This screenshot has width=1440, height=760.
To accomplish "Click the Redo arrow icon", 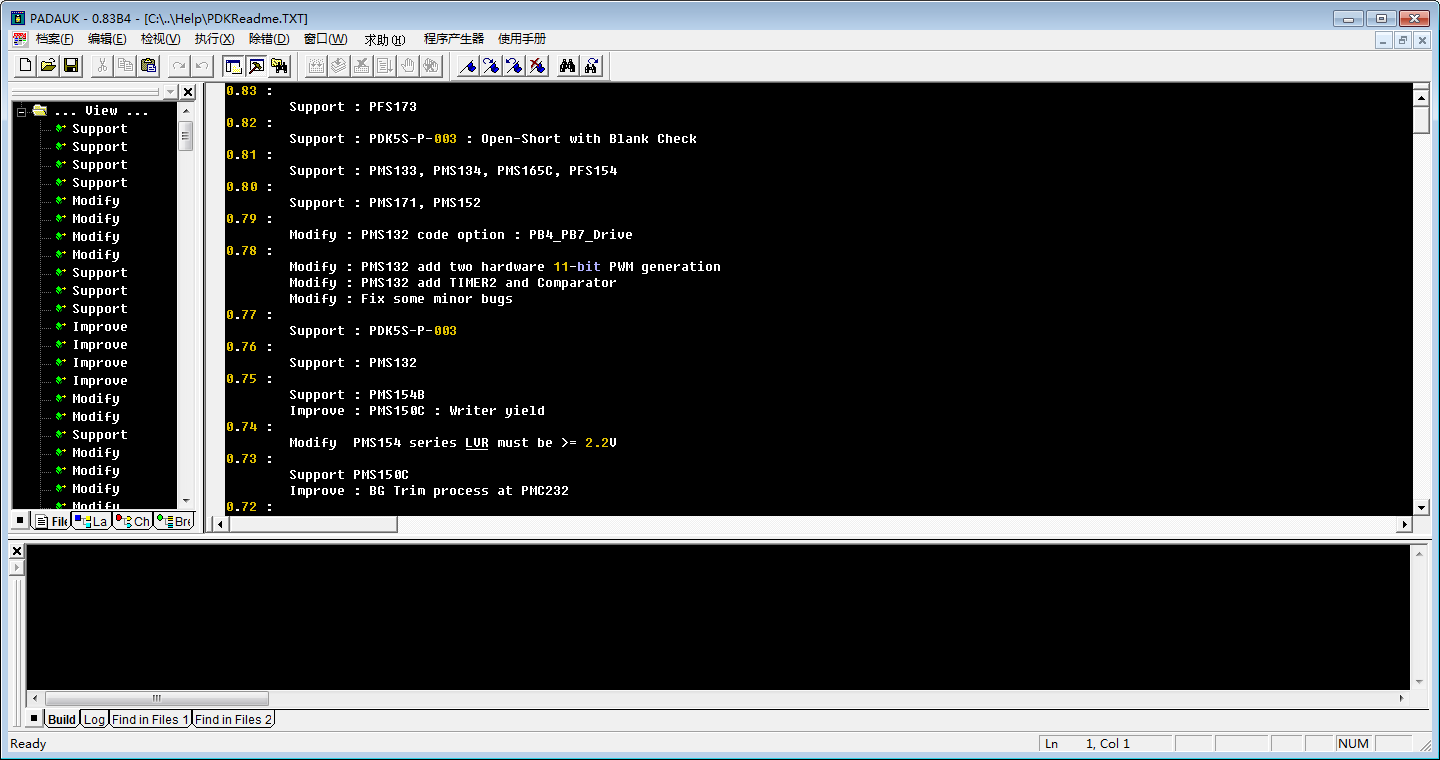I will tap(179, 65).
